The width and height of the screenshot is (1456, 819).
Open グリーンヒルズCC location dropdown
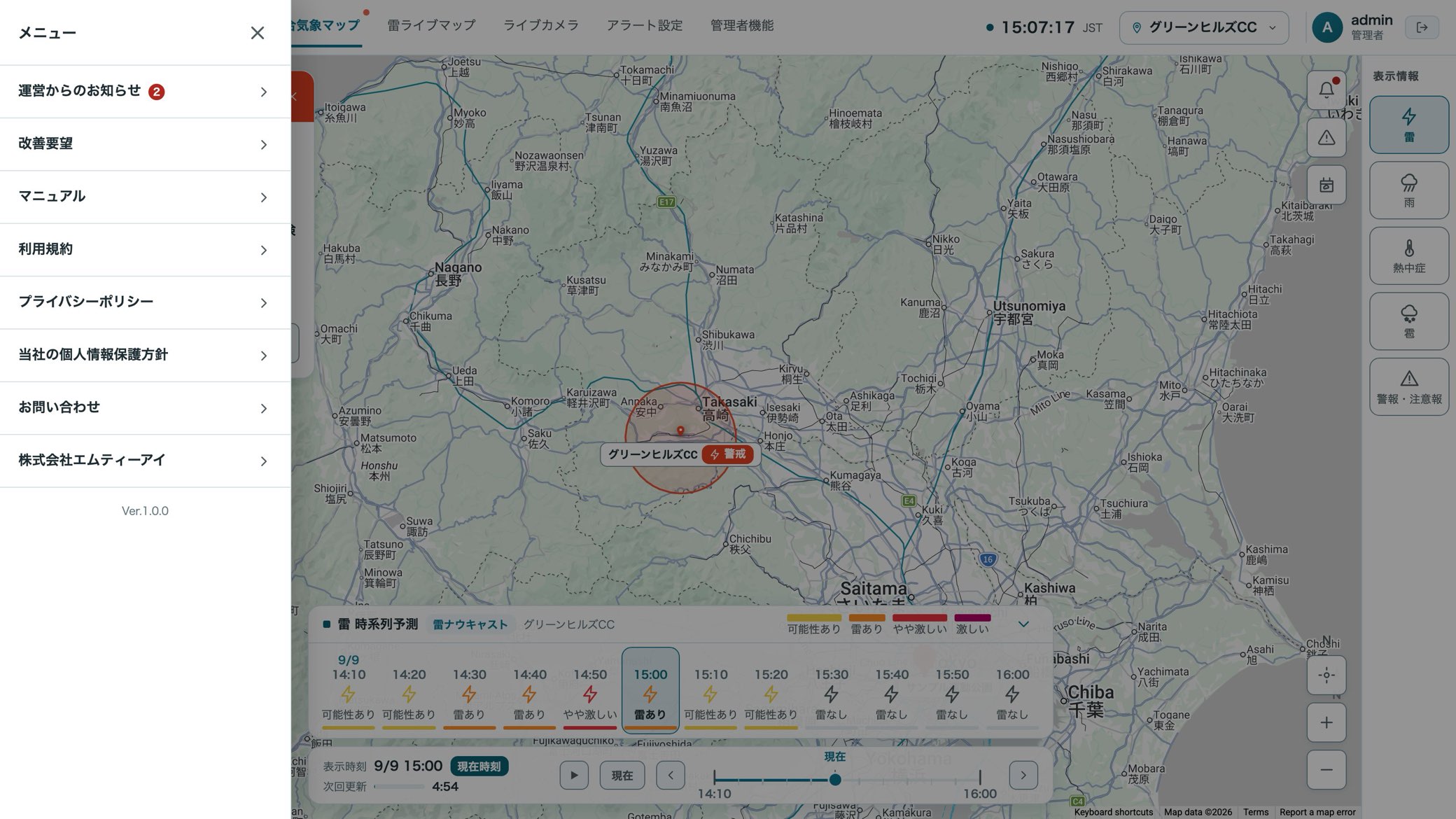[x=1203, y=27]
